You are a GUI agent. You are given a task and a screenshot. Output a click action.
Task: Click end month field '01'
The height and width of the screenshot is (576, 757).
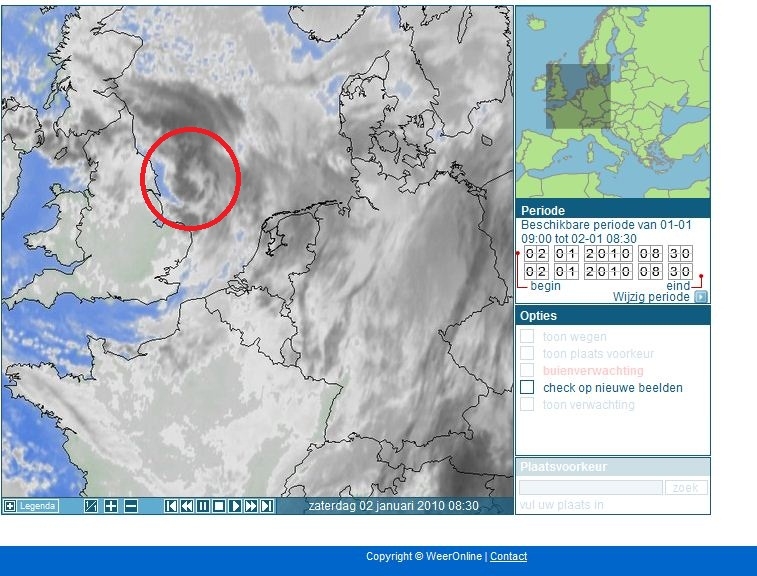click(x=566, y=271)
